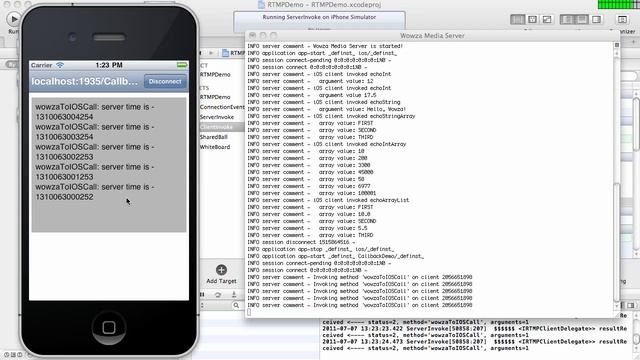Click the scroll-up arrow in Wowza window

tap(617, 53)
